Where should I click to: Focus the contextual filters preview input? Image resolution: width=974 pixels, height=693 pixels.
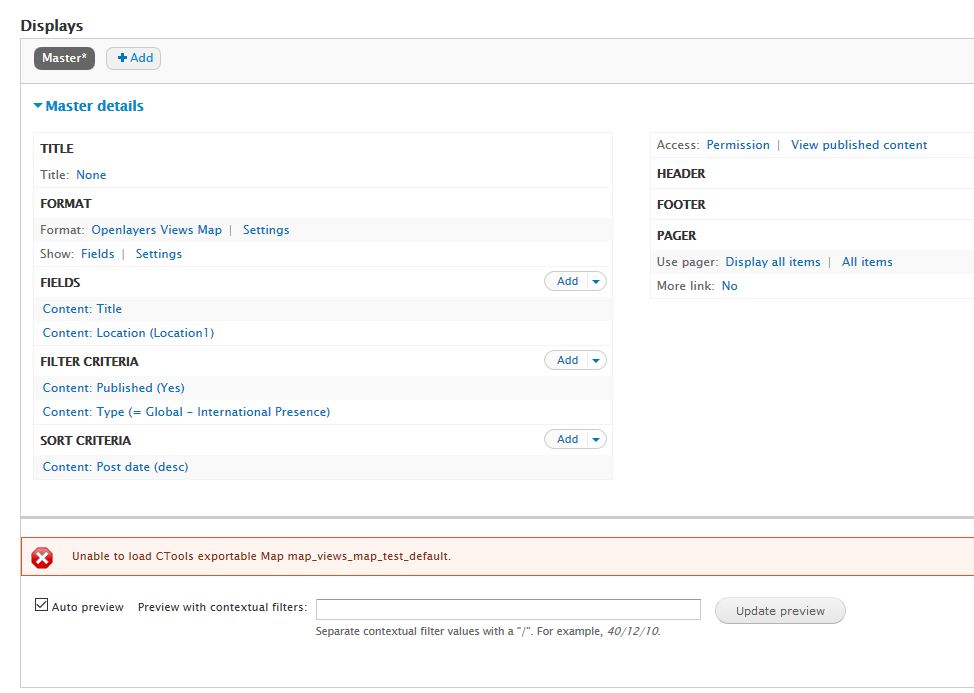point(508,609)
